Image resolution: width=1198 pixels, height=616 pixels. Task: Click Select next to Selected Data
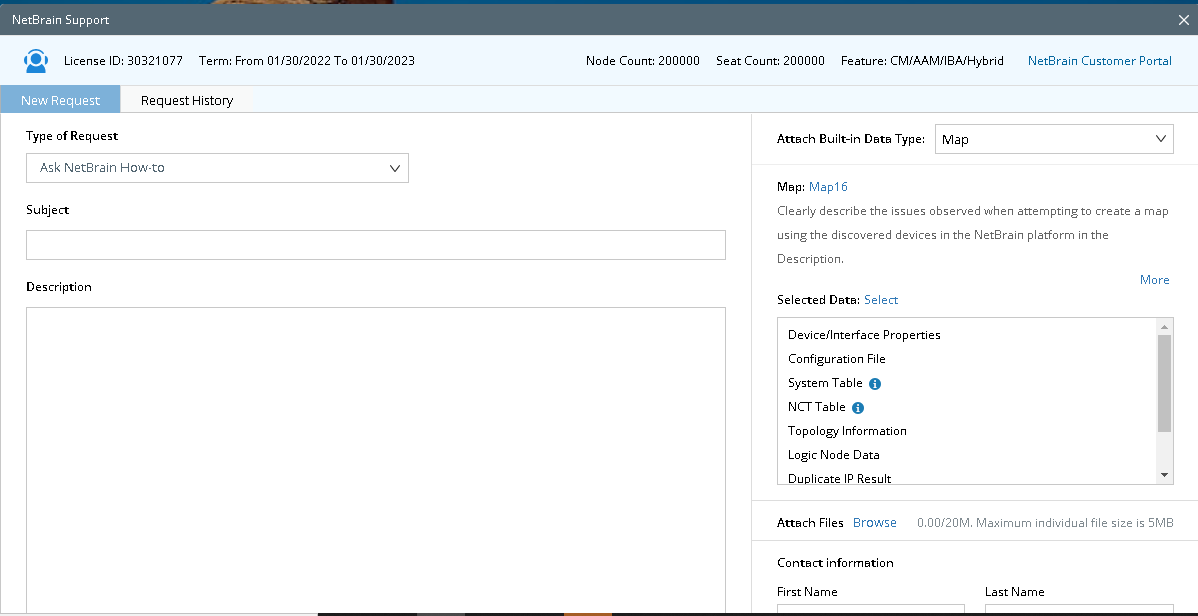coord(881,300)
